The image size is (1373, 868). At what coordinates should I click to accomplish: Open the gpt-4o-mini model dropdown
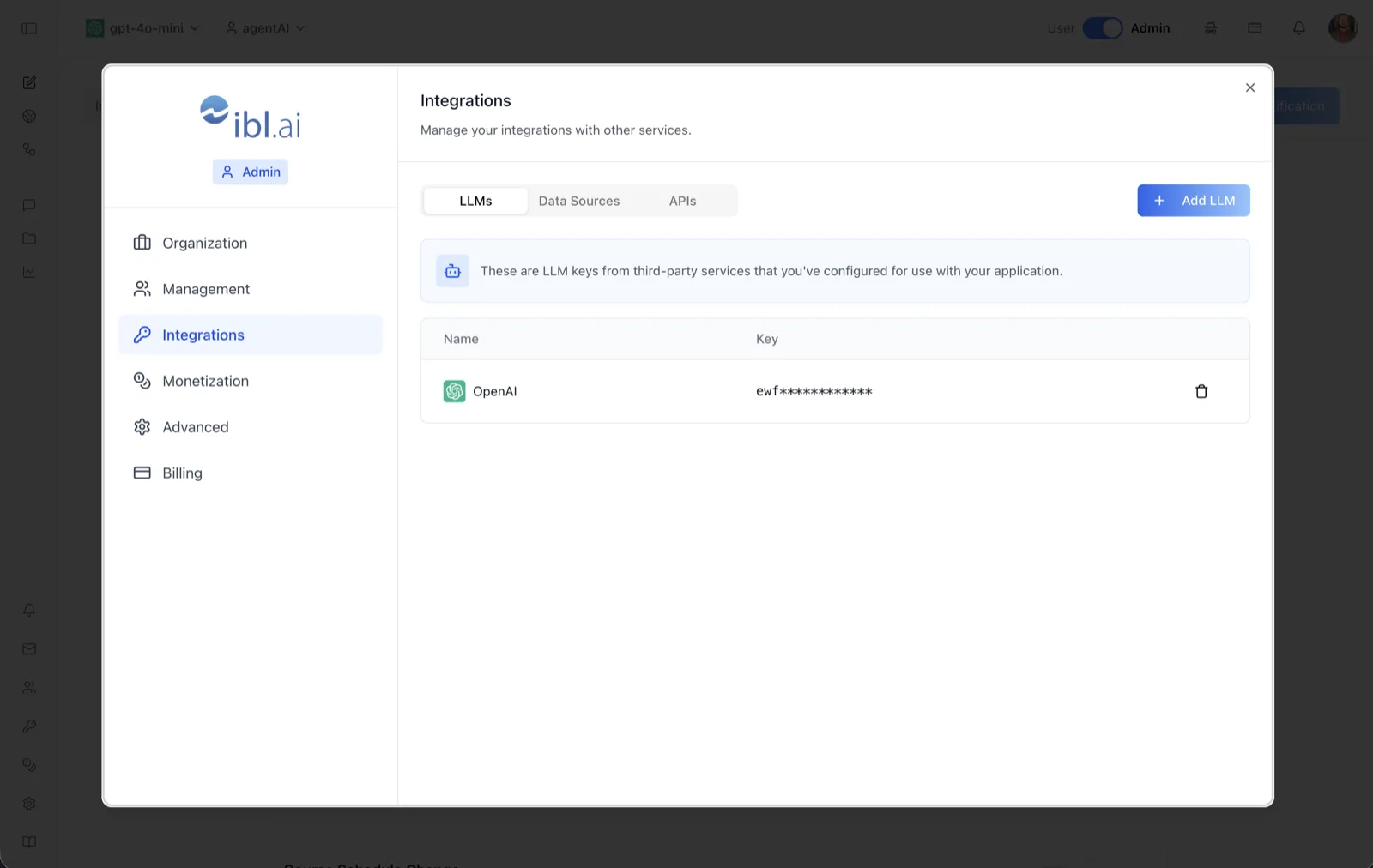[143, 28]
